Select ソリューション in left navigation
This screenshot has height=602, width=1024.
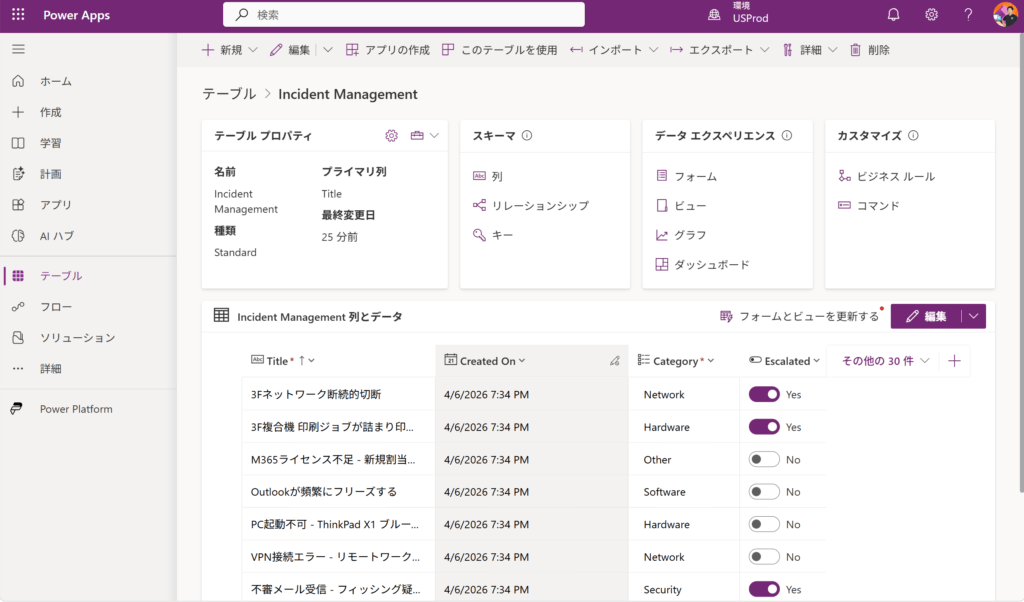77,338
